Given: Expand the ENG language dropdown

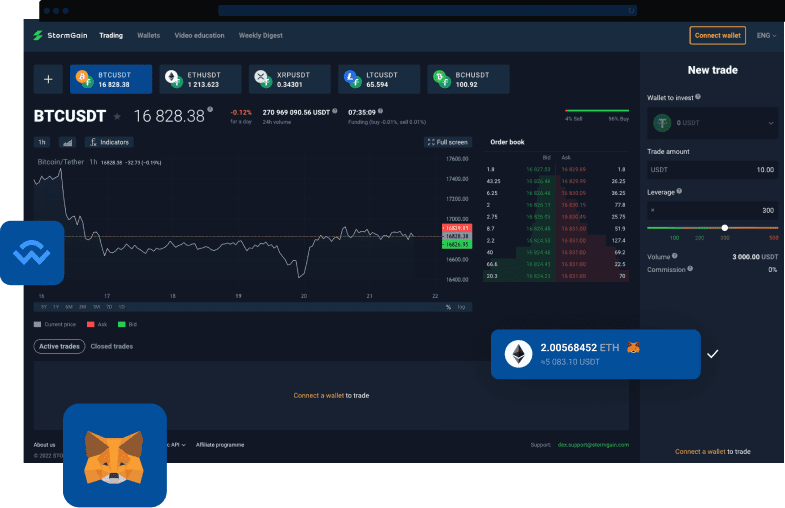Looking at the screenshot, I should tap(766, 36).
